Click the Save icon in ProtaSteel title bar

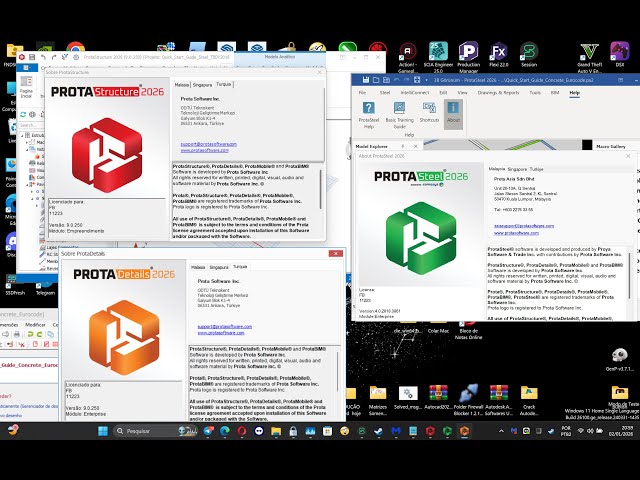tap(366, 80)
